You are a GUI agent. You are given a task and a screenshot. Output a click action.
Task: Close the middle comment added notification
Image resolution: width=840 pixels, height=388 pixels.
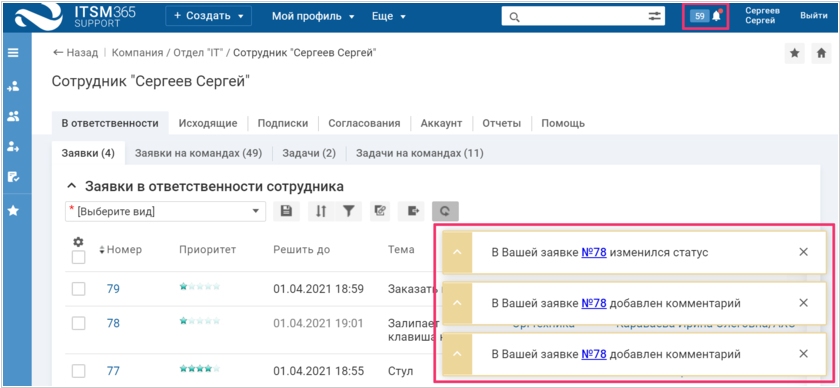click(803, 303)
